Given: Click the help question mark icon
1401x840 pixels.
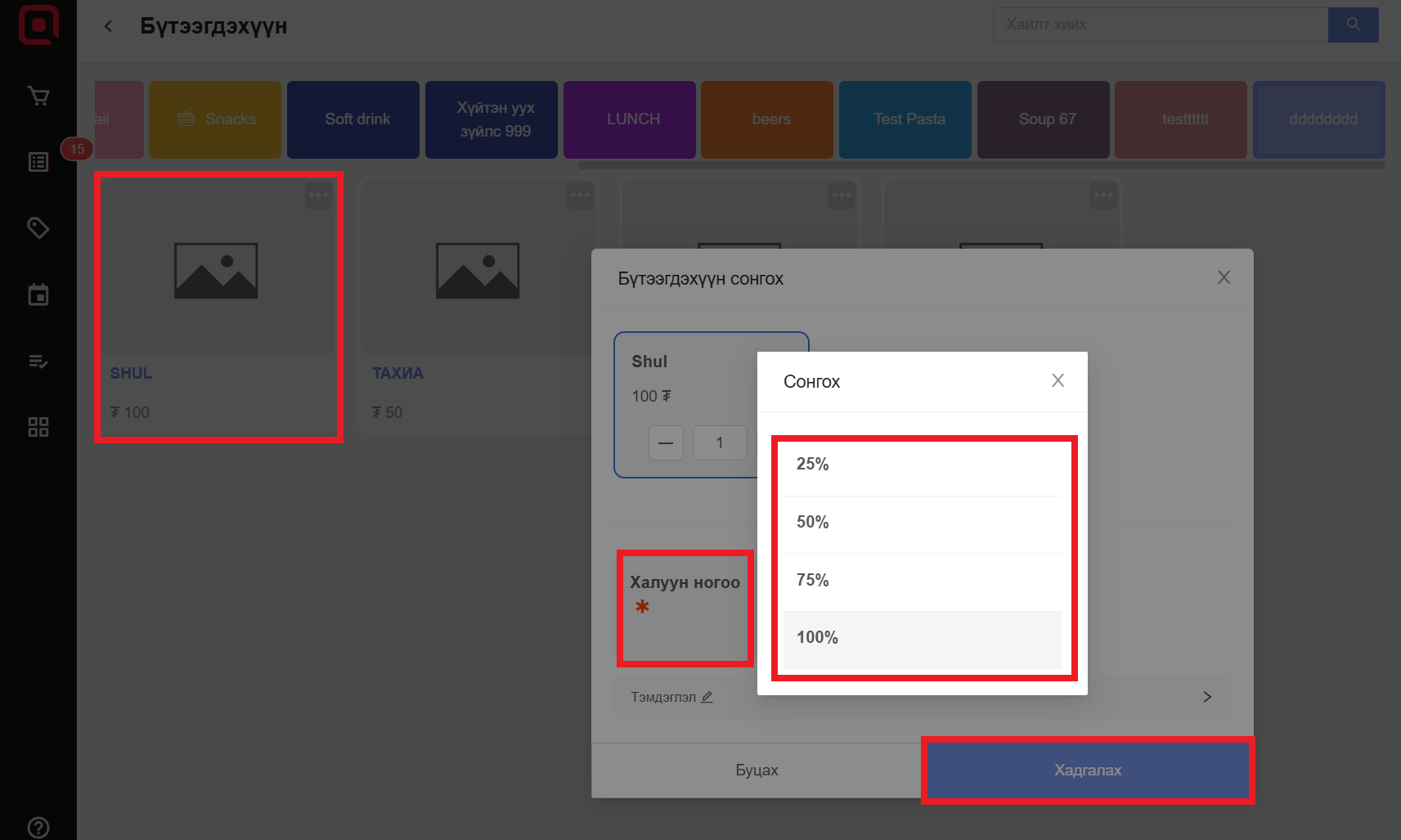Looking at the screenshot, I should pyautogui.click(x=38, y=827).
